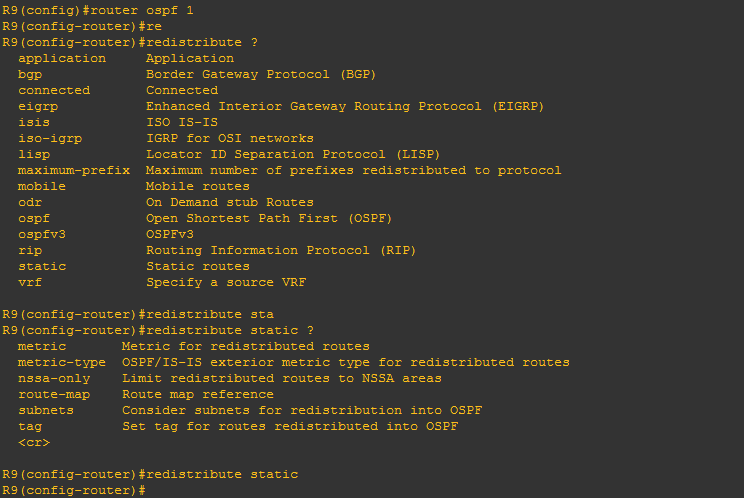Screen dimensions: 744x498
Task: Click the 'eigrp' option keyword
Action: point(38,107)
